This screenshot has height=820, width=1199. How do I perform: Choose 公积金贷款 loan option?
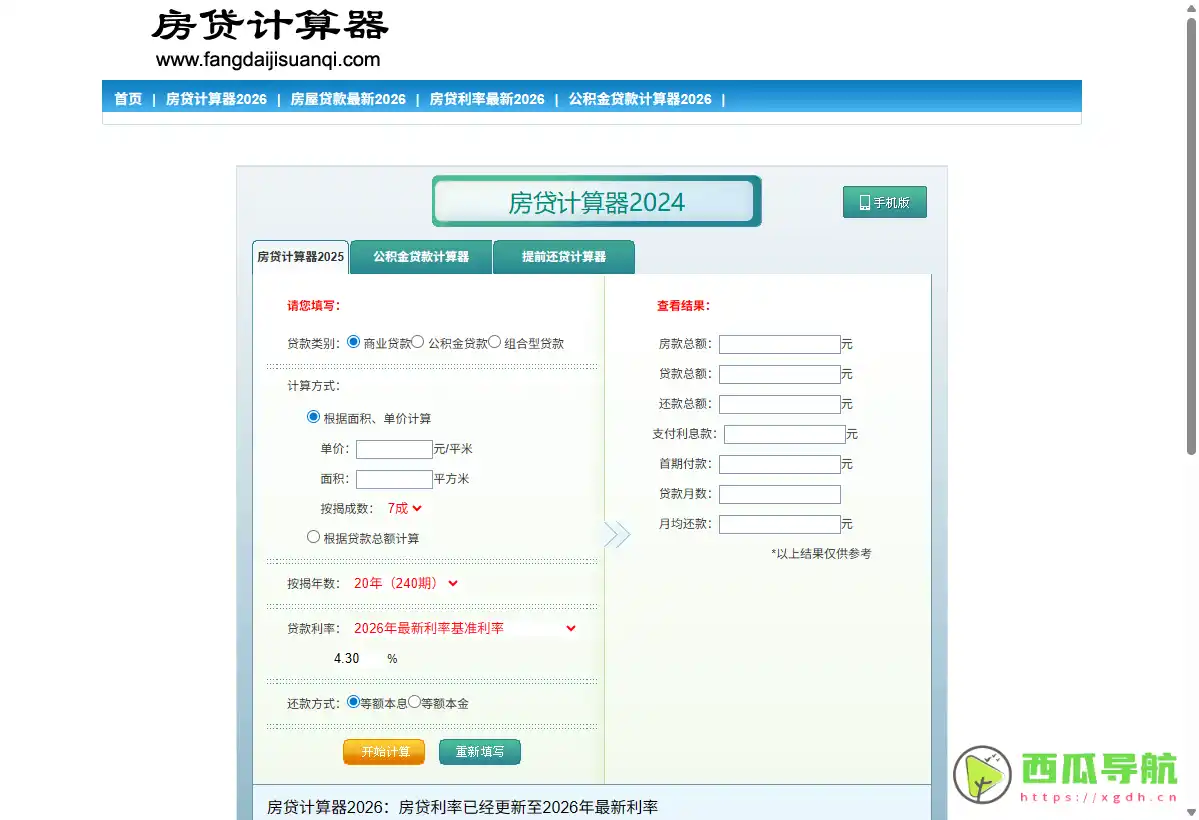(417, 341)
